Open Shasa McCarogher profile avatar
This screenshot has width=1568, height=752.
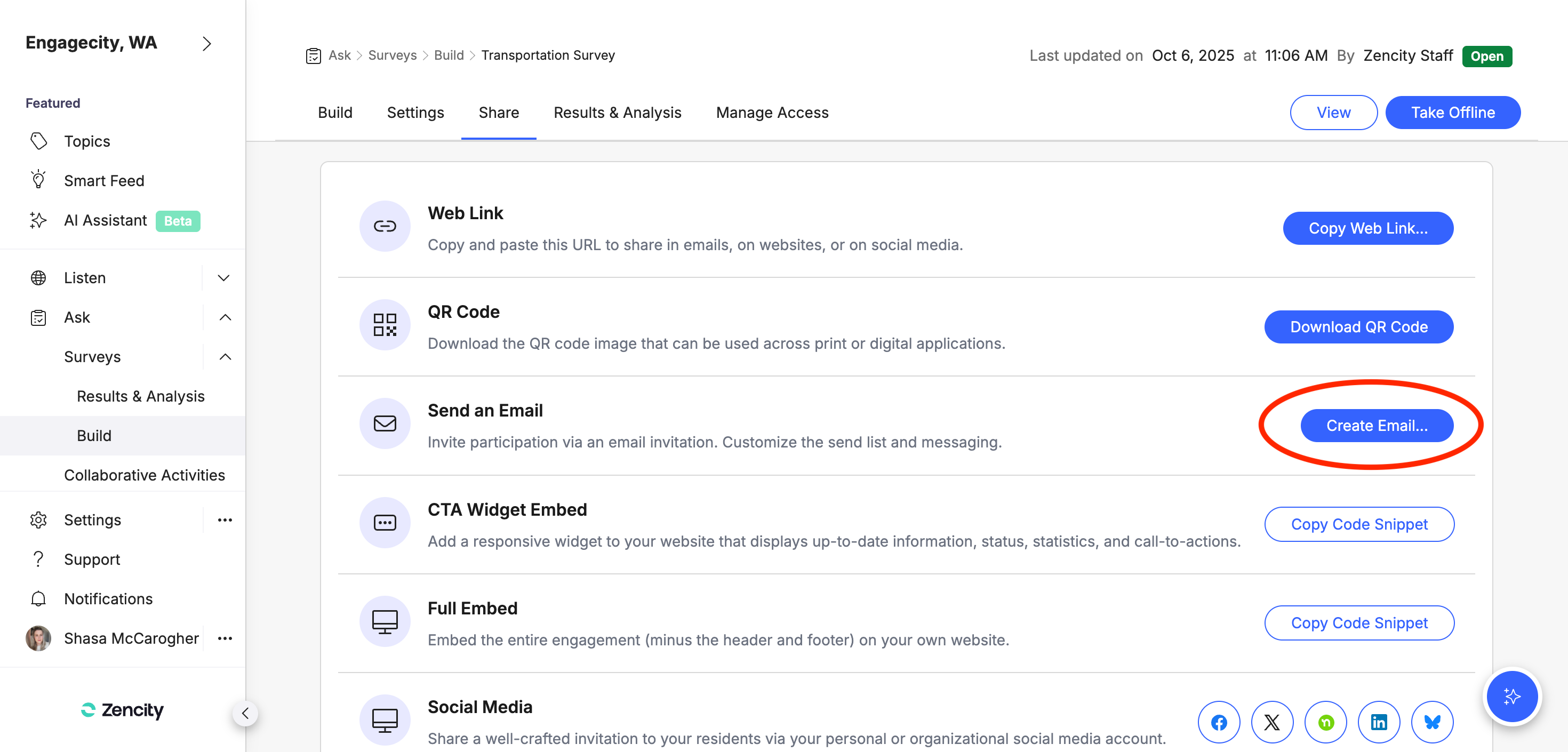pyautogui.click(x=38, y=638)
